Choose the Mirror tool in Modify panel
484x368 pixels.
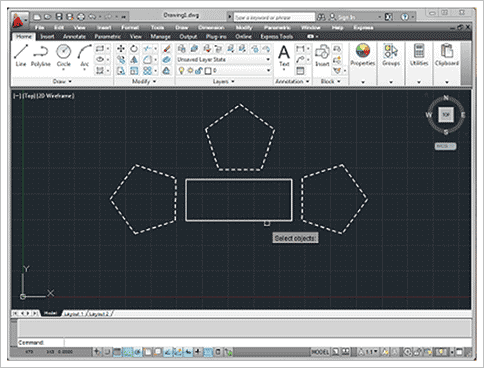click(134, 60)
